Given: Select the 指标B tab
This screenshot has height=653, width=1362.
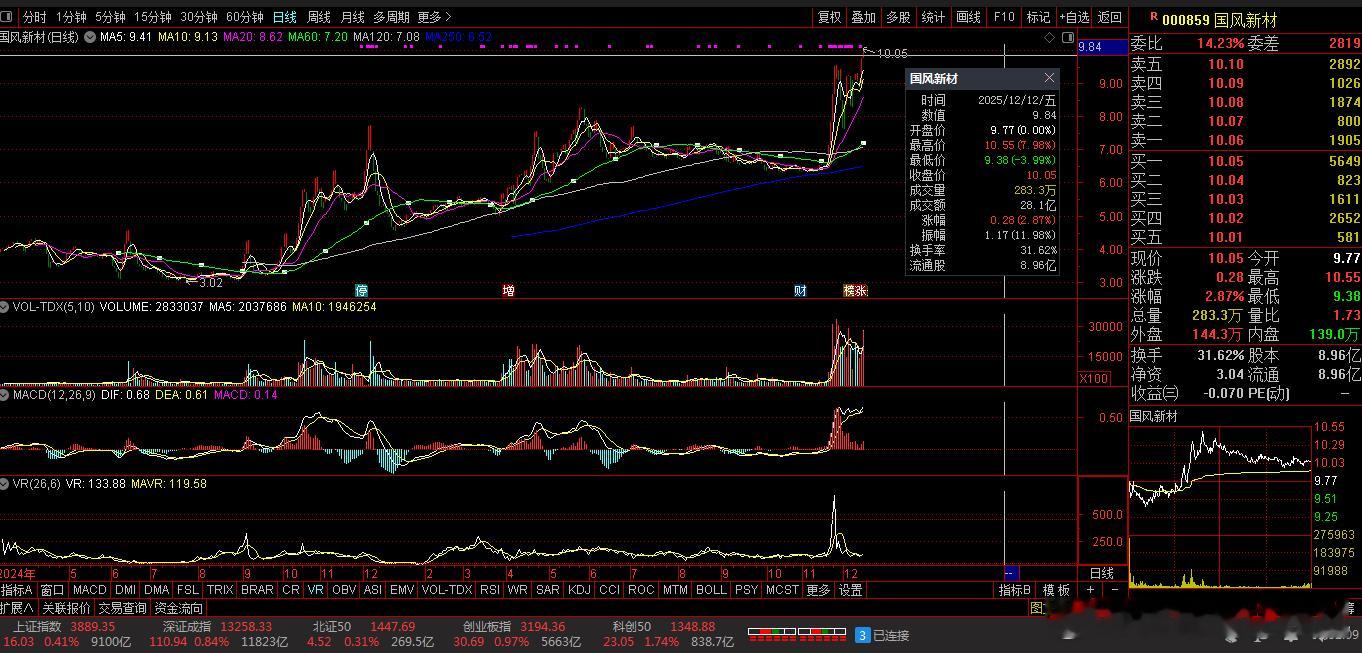Looking at the screenshot, I should click(x=1016, y=590).
